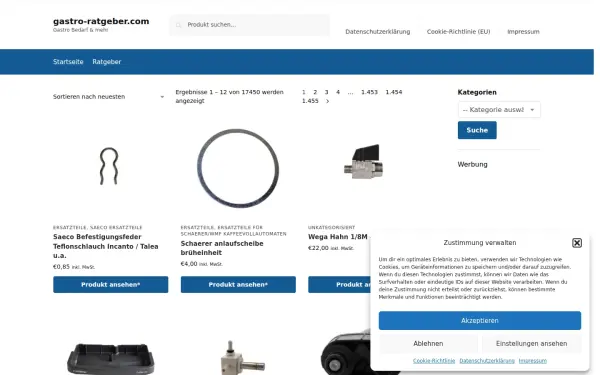Open the gastro-ratgeber.com site title
Image resolution: width=600 pixels, height=375 pixels.
[x=101, y=21]
